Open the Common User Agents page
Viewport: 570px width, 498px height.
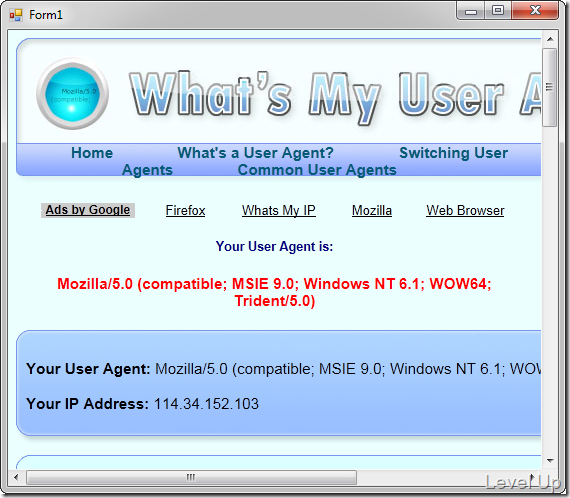tap(317, 170)
